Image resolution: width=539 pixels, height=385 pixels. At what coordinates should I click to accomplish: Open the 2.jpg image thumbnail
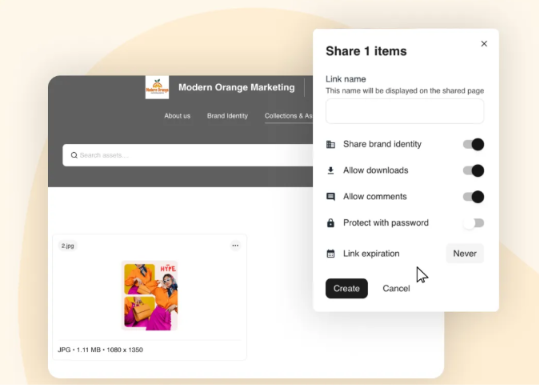pos(150,296)
